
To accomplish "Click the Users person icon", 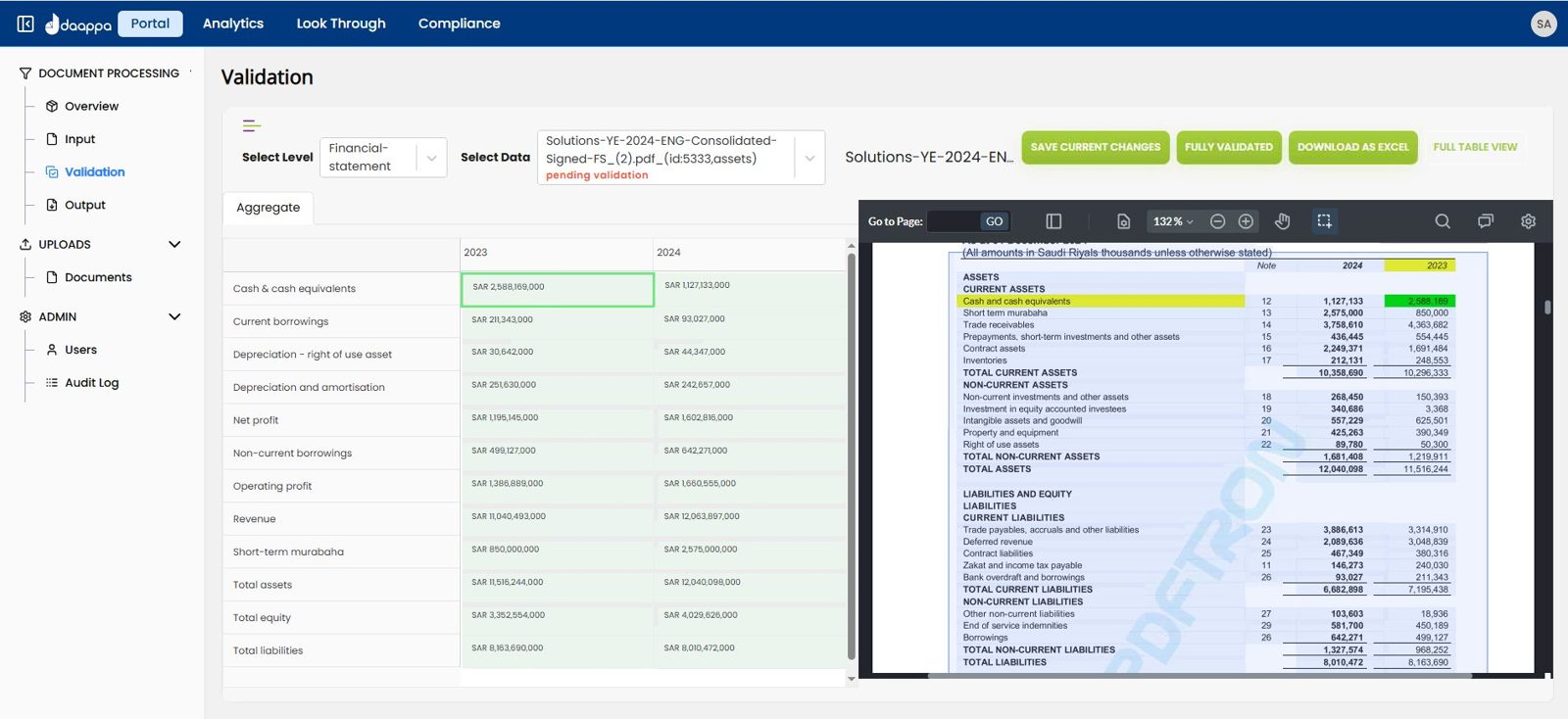I will [52, 350].
